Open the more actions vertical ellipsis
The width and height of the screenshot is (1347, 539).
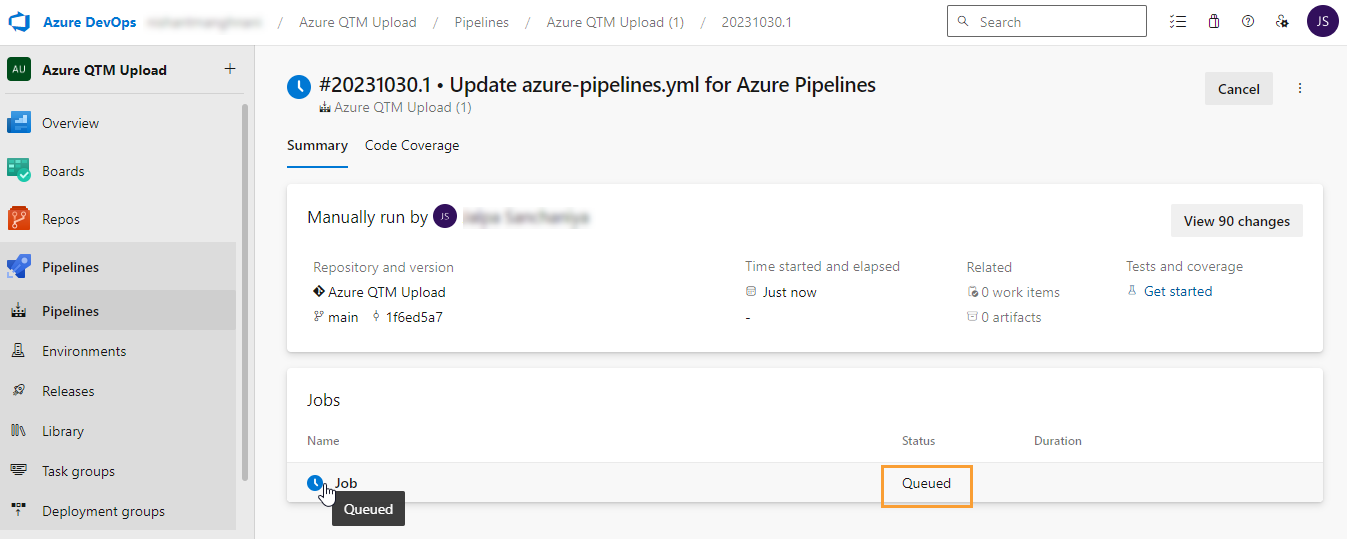[x=1300, y=89]
